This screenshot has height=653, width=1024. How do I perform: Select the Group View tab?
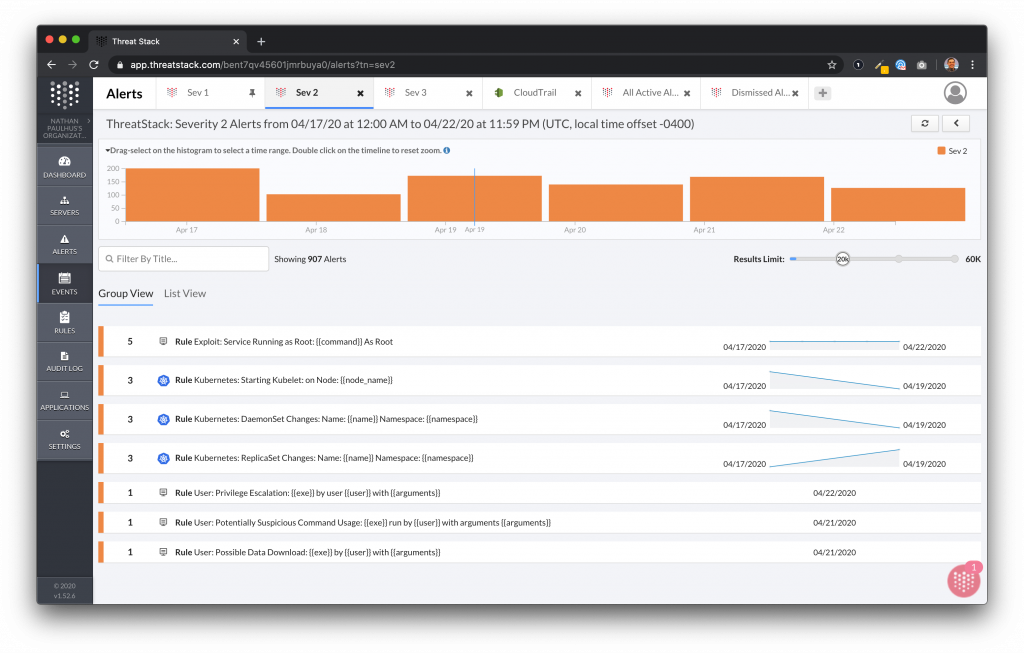click(x=125, y=294)
